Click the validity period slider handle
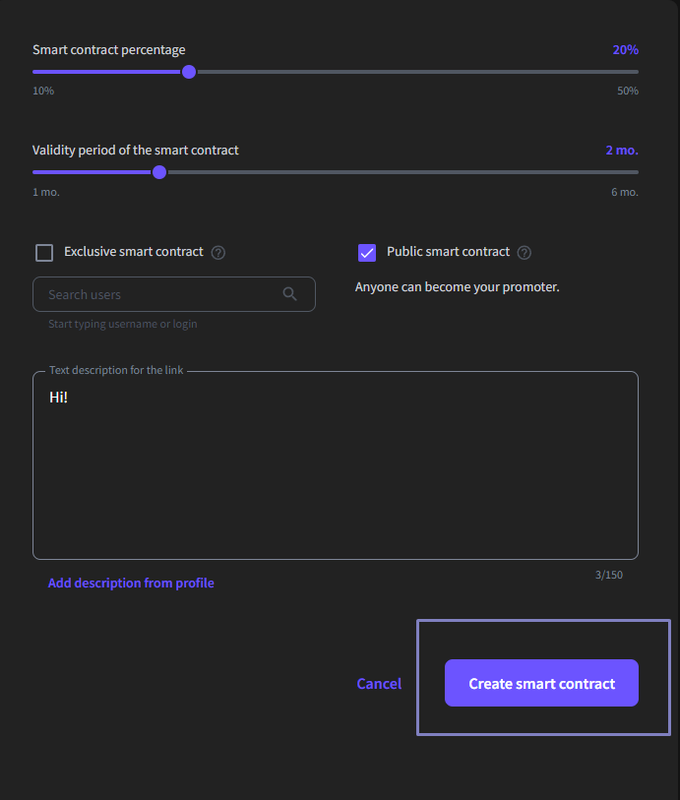Screen dimensions: 680x800 point(160,172)
